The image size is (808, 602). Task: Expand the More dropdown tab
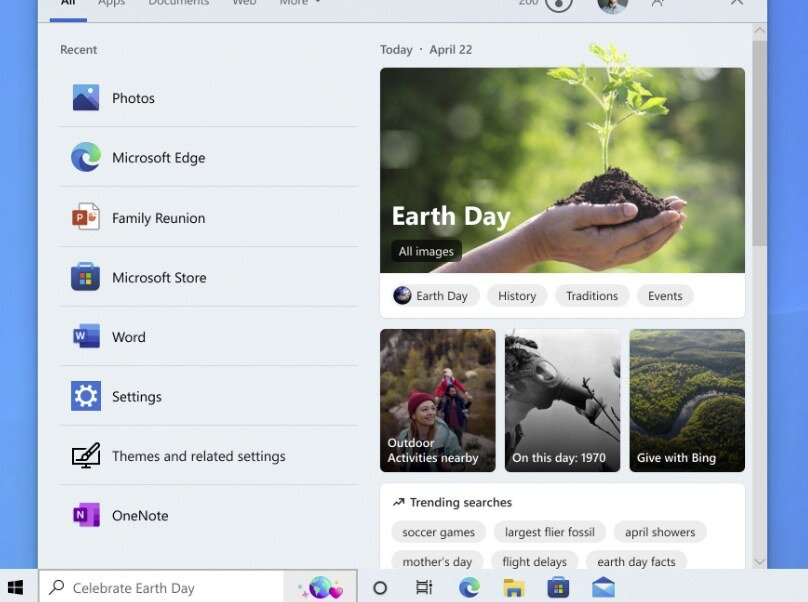pyautogui.click(x=299, y=3)
